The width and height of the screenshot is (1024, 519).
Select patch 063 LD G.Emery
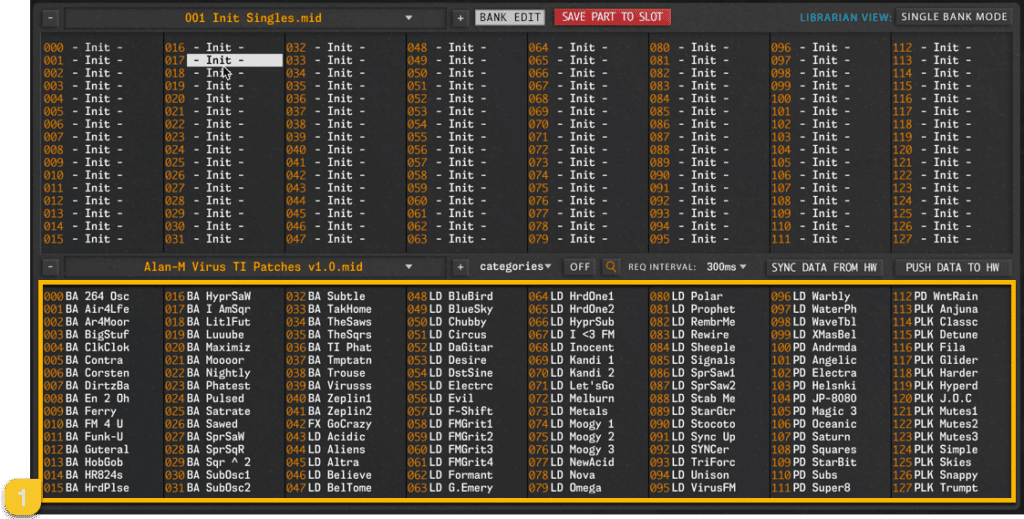(450, 488)
